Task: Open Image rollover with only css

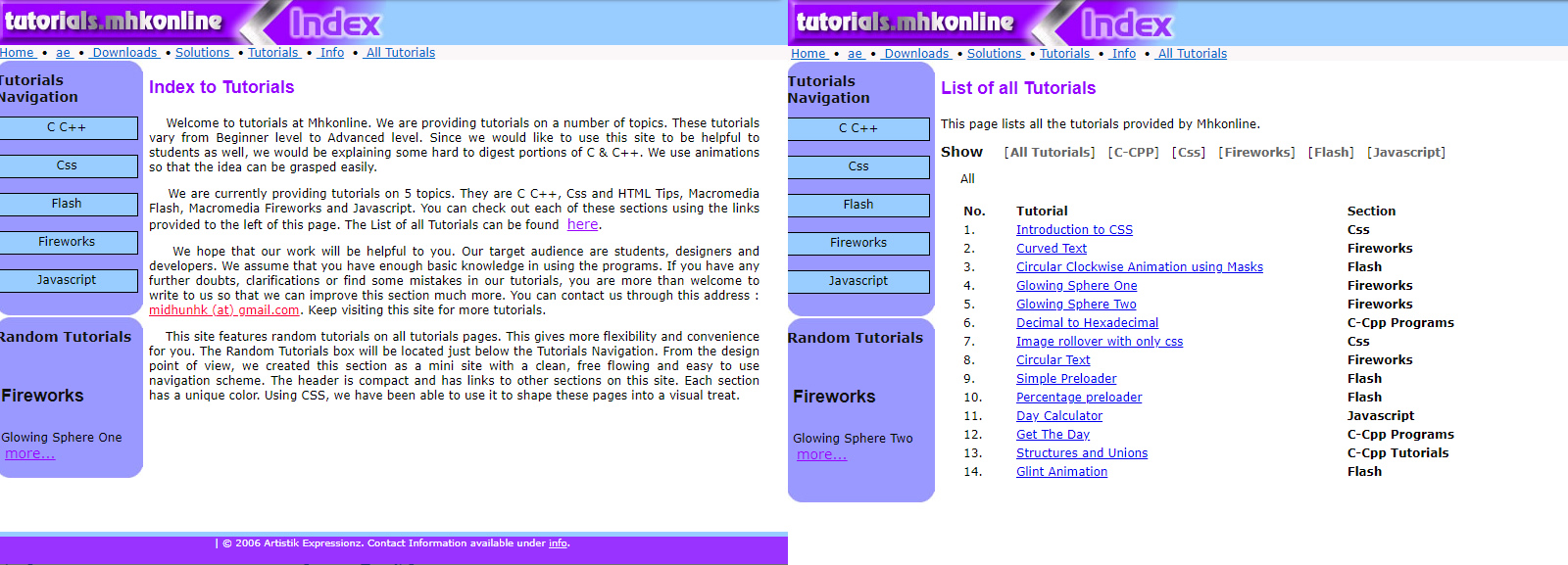Action: (x=1099, y=342)
